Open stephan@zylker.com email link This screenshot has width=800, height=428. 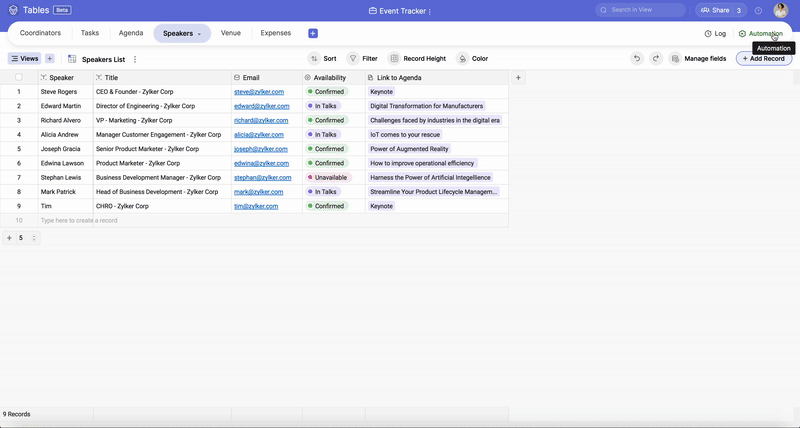point(263,178)
